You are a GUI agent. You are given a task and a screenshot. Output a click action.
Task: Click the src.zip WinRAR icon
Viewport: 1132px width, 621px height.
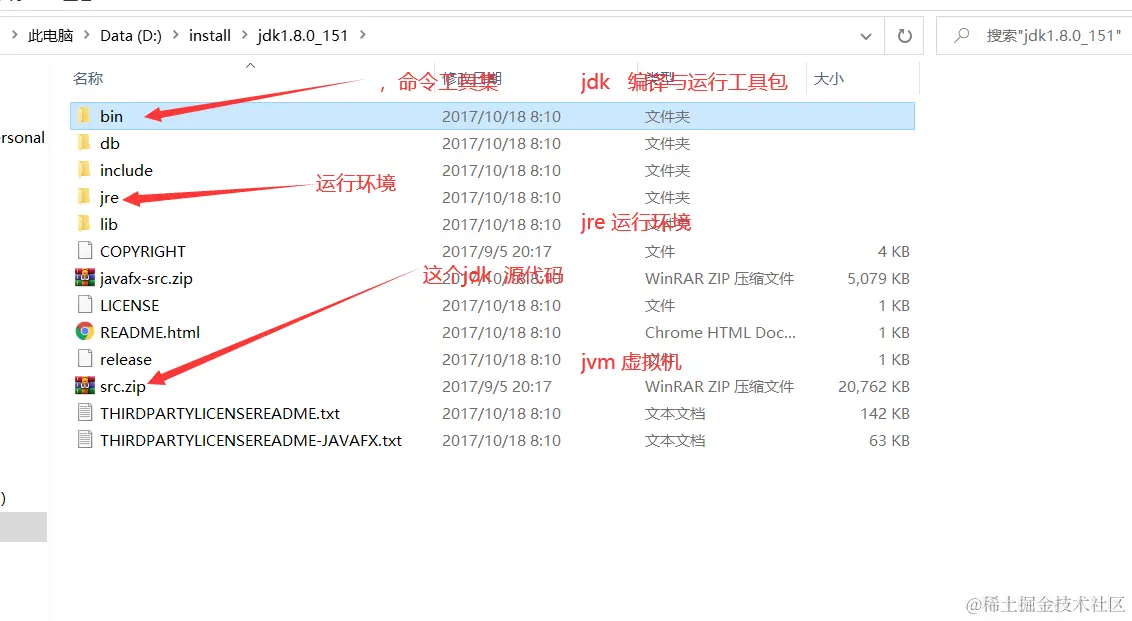[84, 386]
